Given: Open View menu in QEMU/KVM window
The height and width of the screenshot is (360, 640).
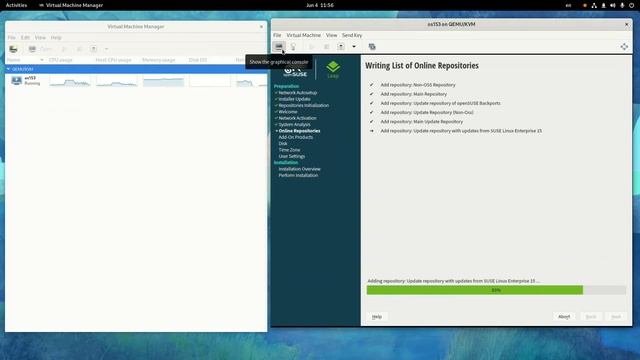Looking at the screenshot, I should tap(331, 35).
